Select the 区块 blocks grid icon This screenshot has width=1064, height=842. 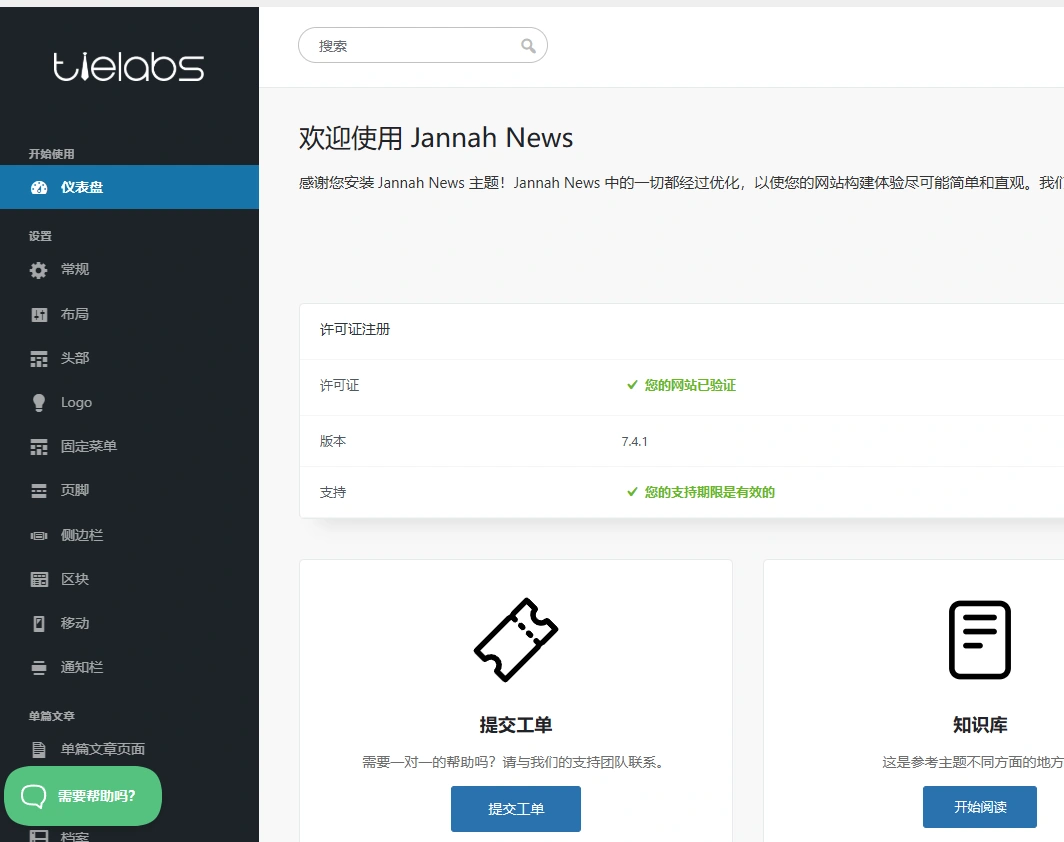(38, 579)
